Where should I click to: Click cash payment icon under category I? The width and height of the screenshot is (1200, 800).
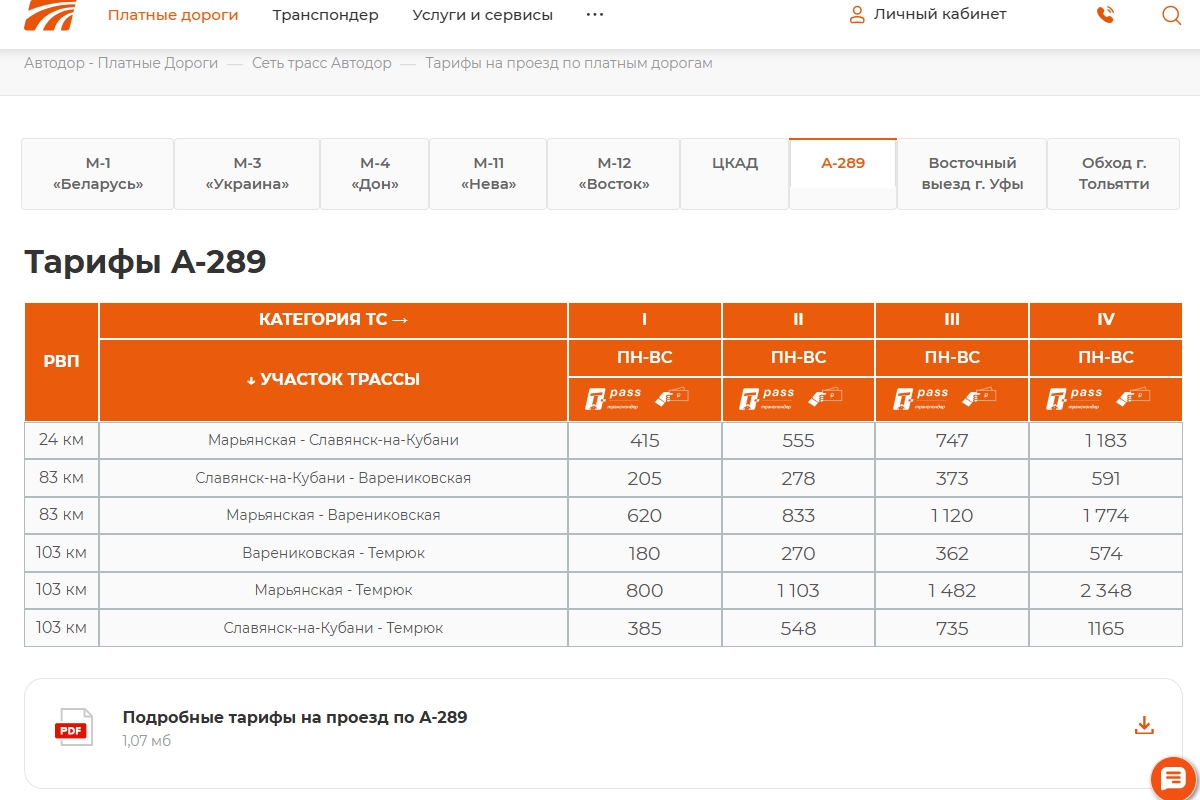click(672, 397)
